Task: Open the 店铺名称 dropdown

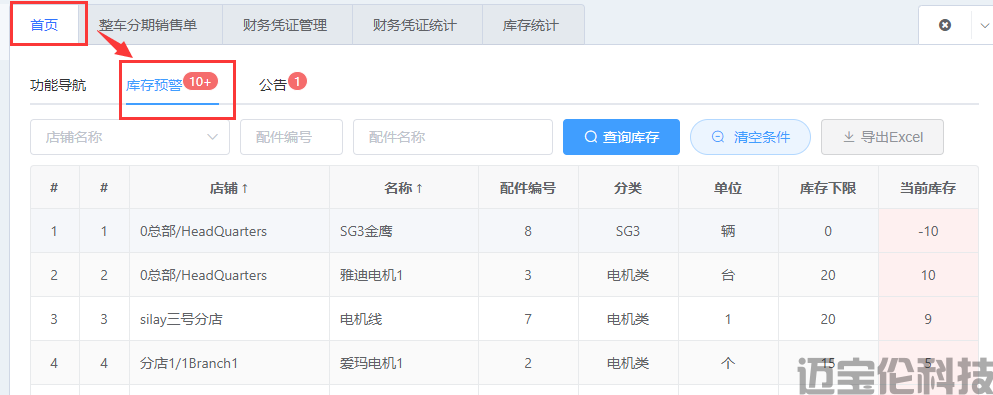Action: pyautogui.click(x=130, y=137)
